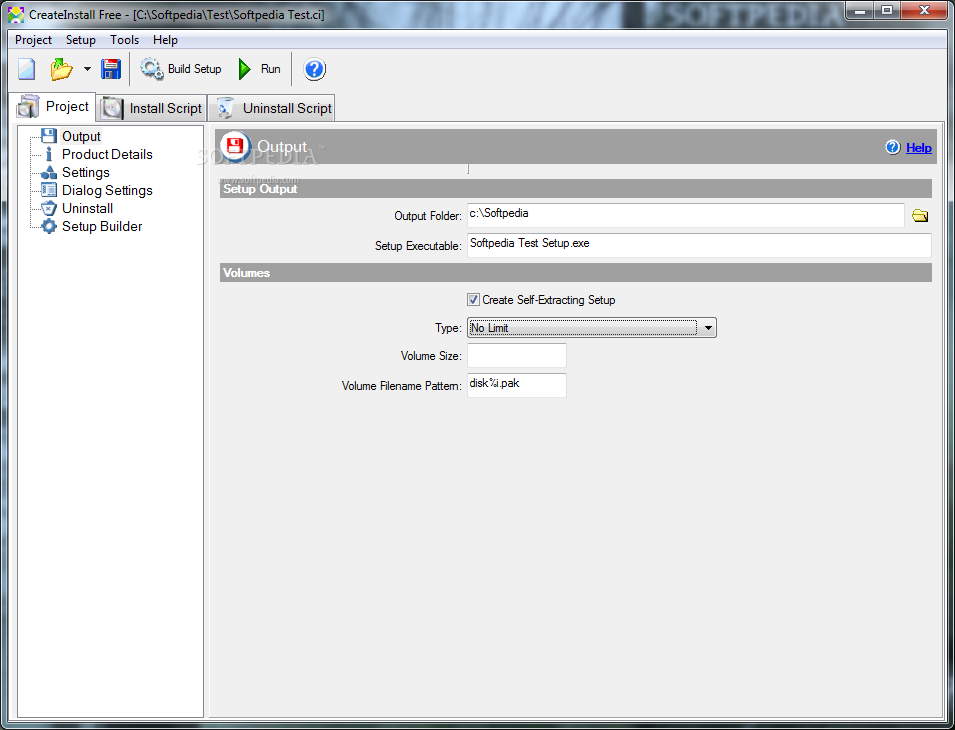The image size is (955, 730).
Task: Click the Output Folder text field
Action: (x=685, y=216)
